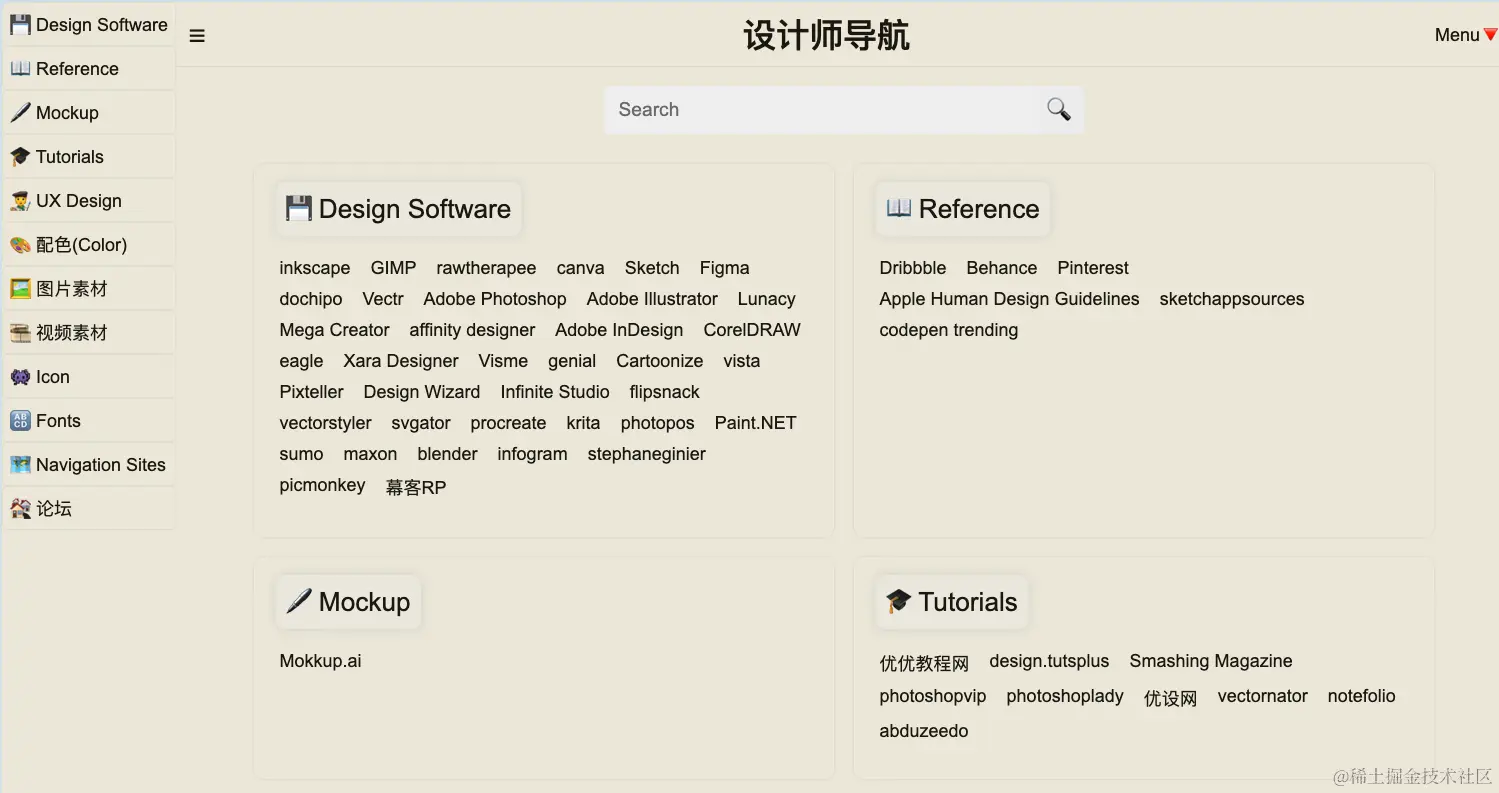Select Tutorials in the sidebar
The image size is (1499, 793).
click(x=89, y=157)
